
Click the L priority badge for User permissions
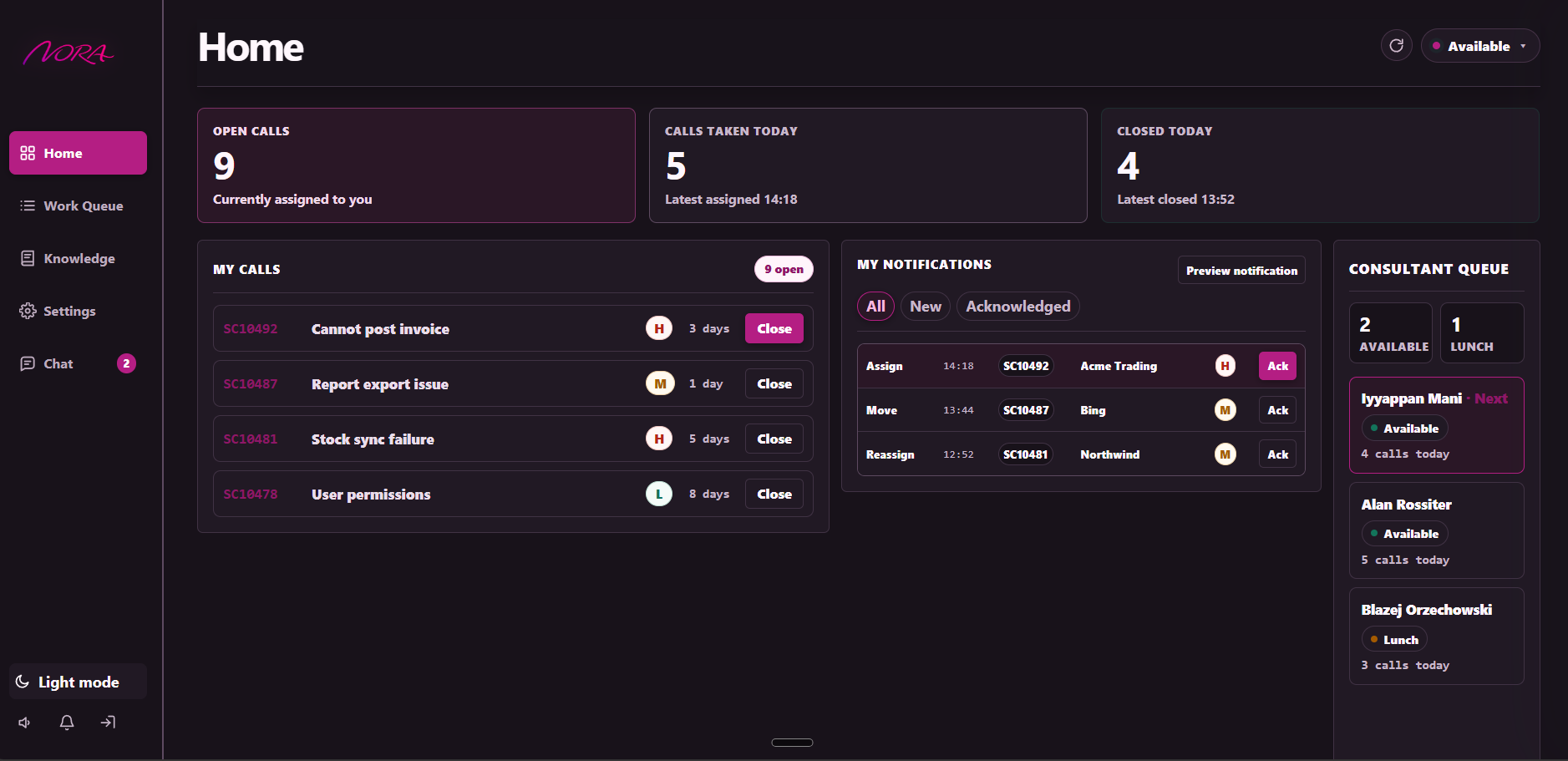click(x=659, y=494)
